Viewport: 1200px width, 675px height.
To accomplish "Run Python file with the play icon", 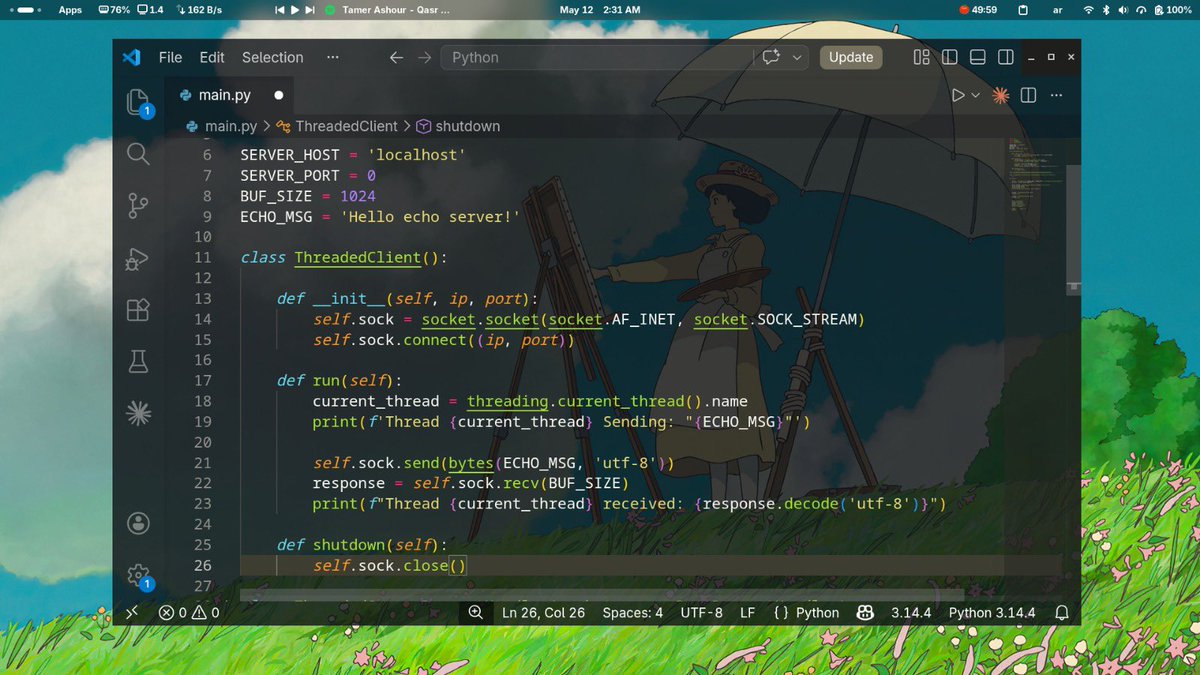I will [x=958, y=95].
